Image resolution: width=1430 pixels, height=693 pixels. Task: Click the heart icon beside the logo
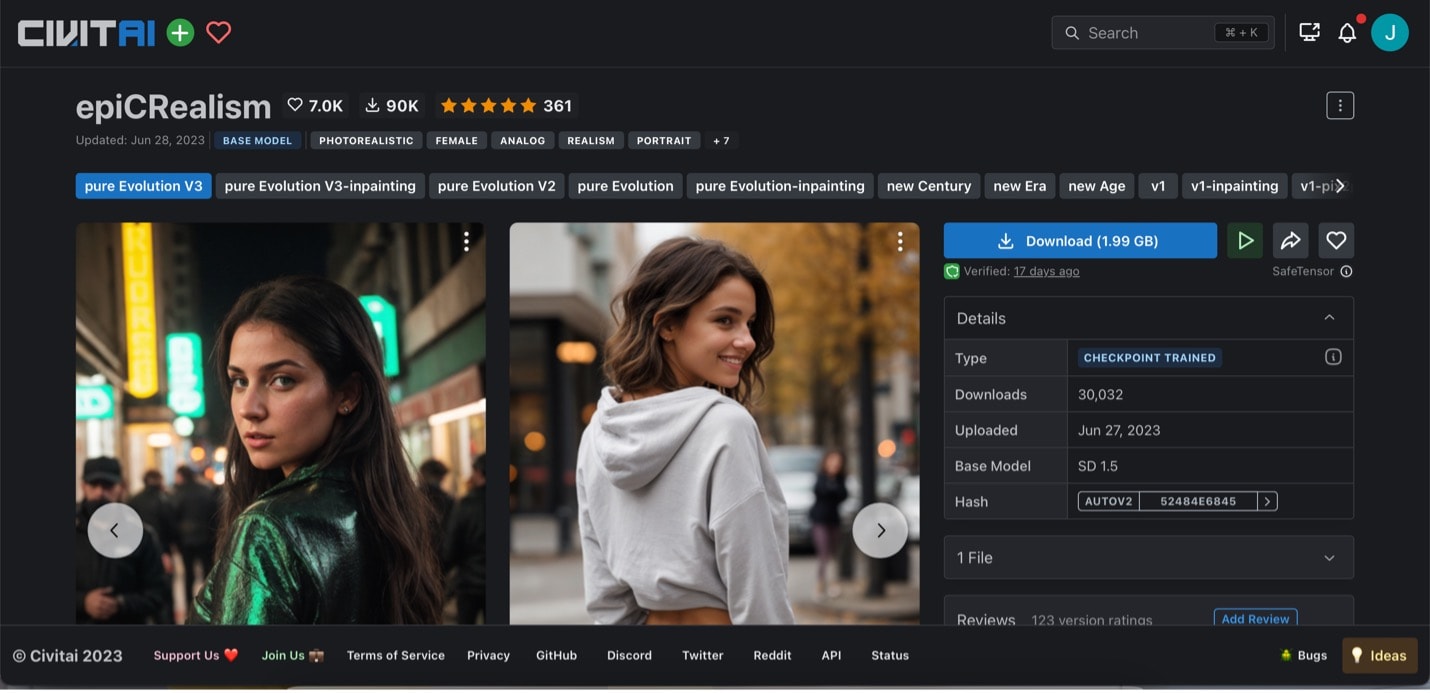(x=218, y=33)
